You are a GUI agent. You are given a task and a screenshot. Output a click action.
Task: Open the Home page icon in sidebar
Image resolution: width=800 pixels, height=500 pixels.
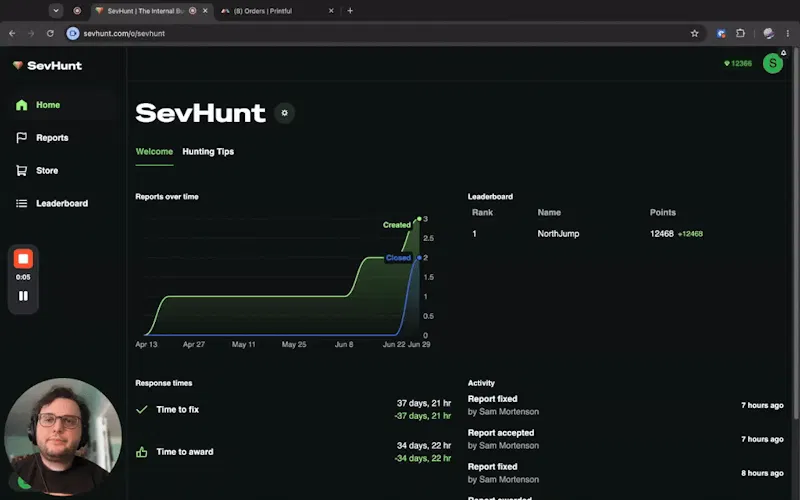(x=21, y=105)
